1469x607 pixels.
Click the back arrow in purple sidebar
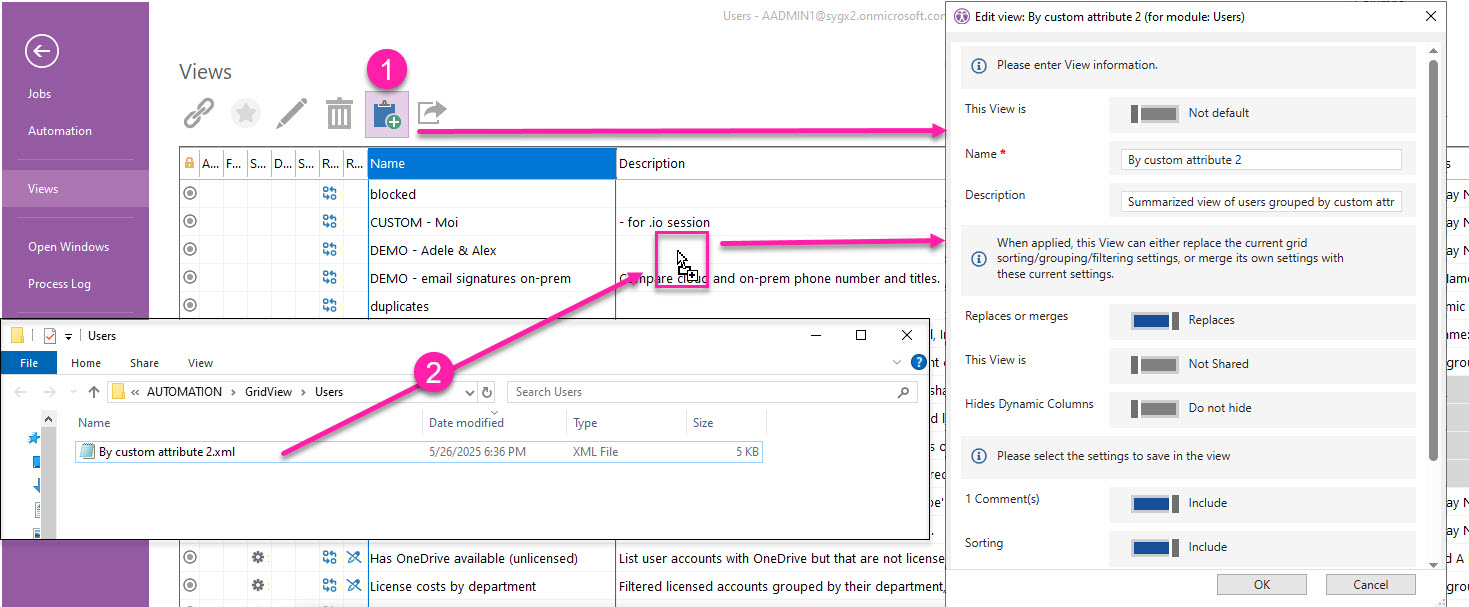pos(42,51)
